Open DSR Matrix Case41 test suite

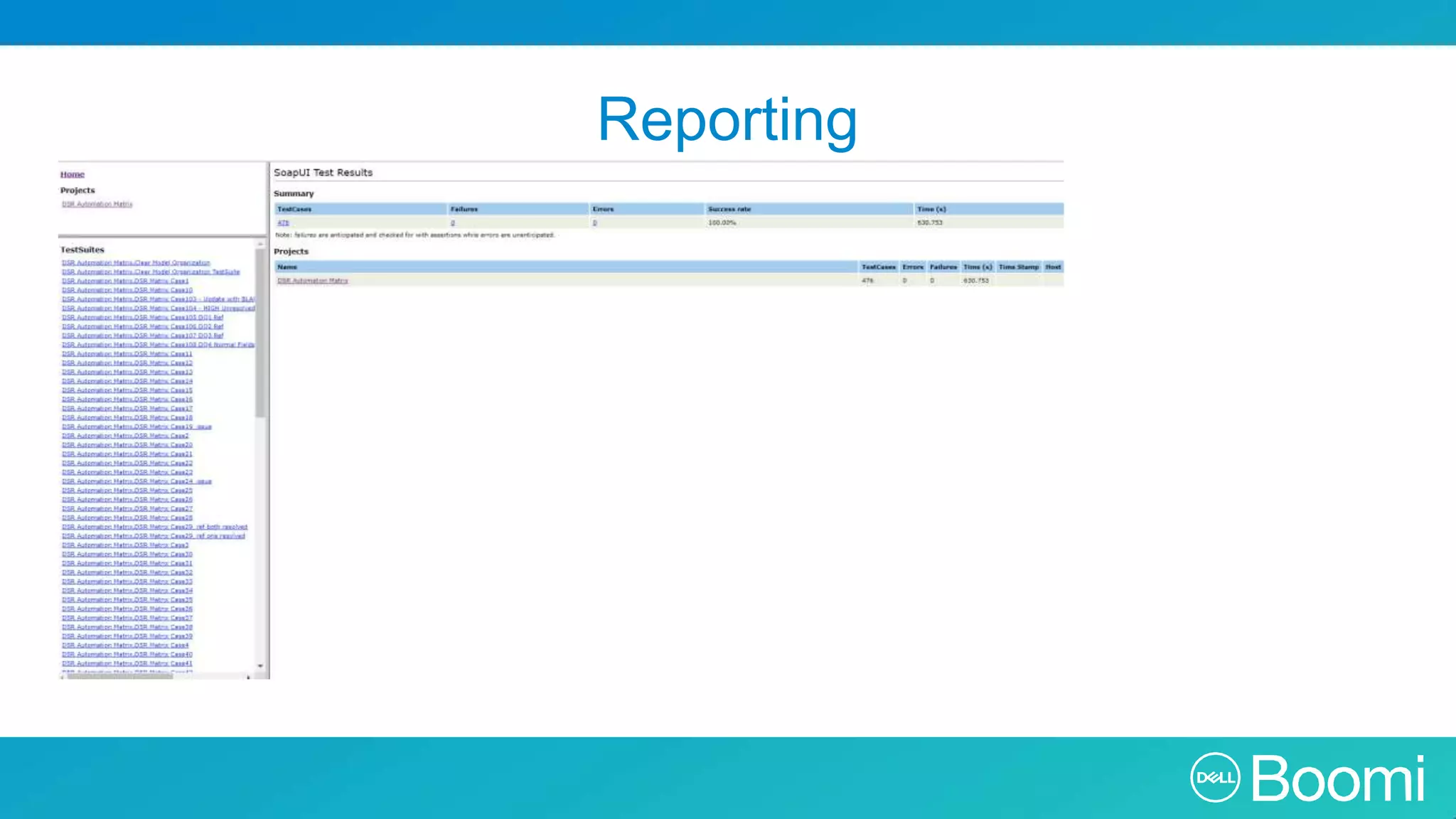(127, 663)
